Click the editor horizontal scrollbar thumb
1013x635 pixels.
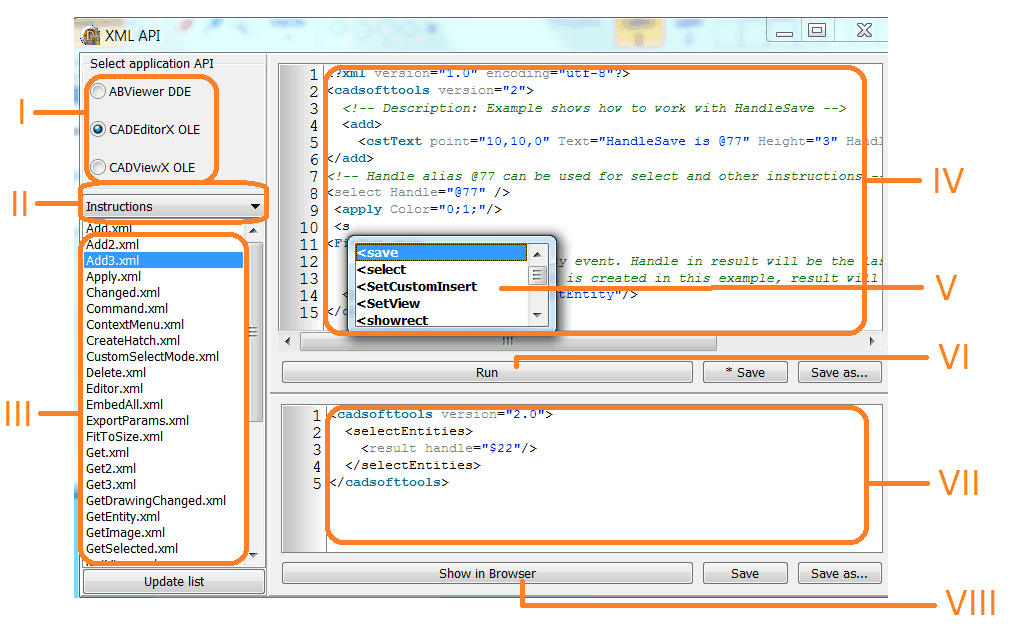[508, 341]
